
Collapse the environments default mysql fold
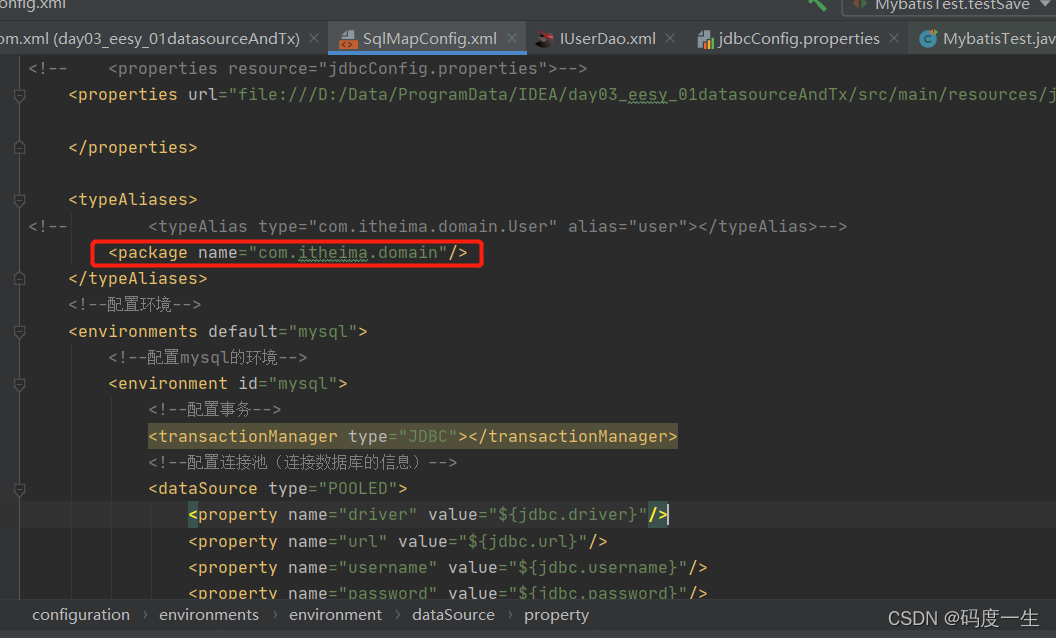coord(20,331)
